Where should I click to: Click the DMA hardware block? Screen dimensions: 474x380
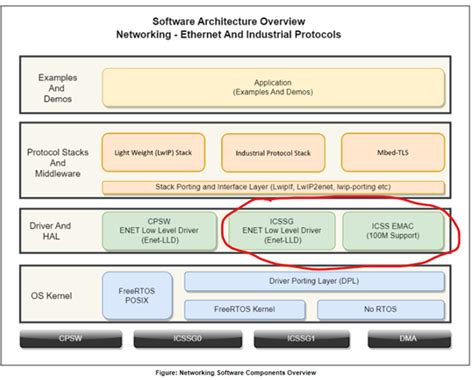coord(409,339)
